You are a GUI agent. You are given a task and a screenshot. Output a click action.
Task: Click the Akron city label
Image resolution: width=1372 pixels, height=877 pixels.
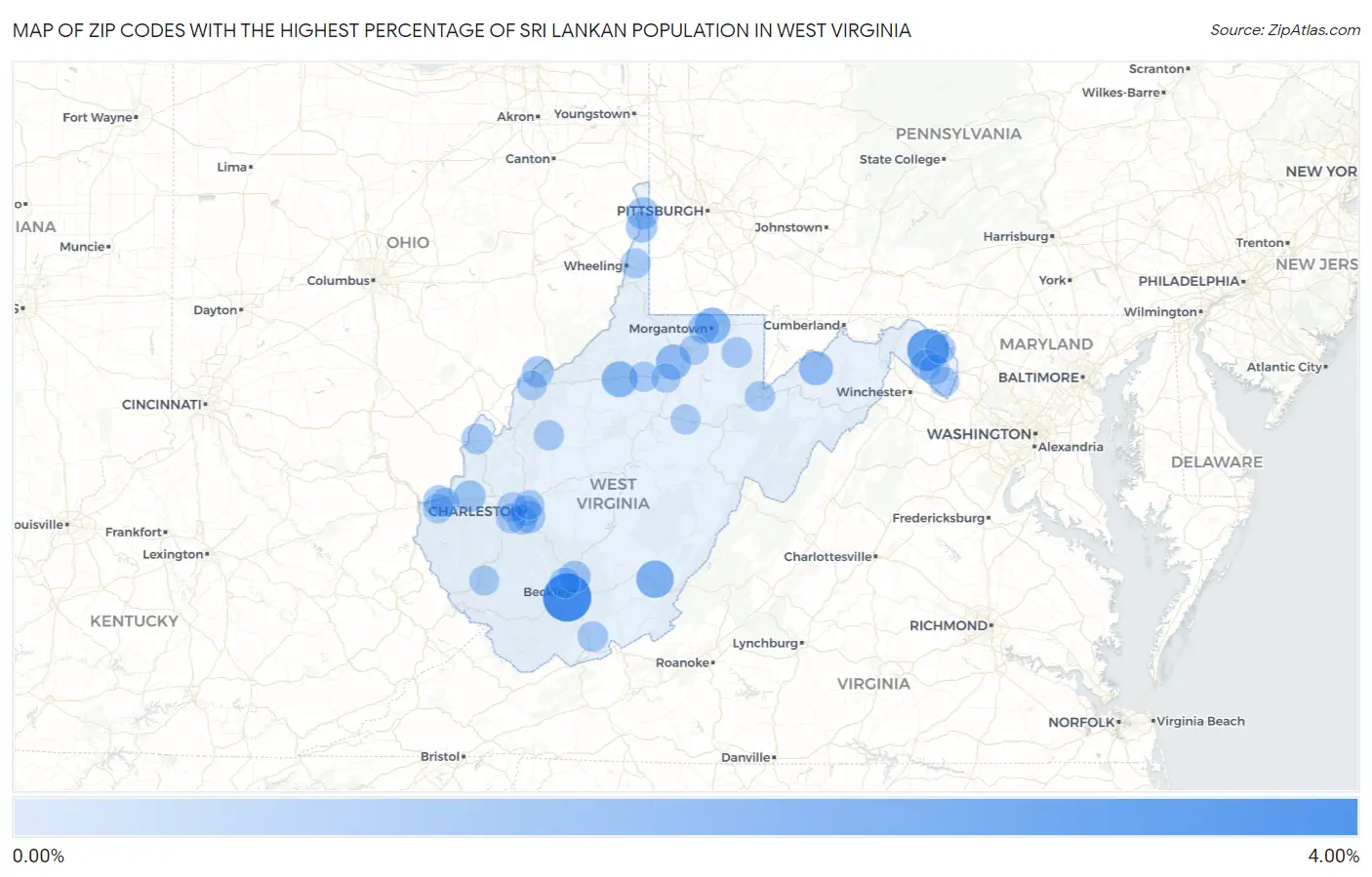pos(515,117)
